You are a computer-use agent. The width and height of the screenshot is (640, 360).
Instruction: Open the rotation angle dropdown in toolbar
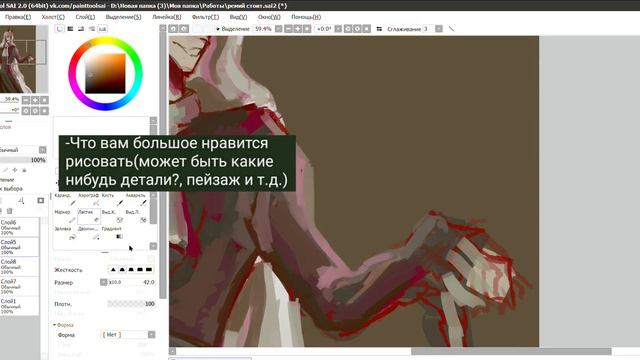(x=338, y=29)
